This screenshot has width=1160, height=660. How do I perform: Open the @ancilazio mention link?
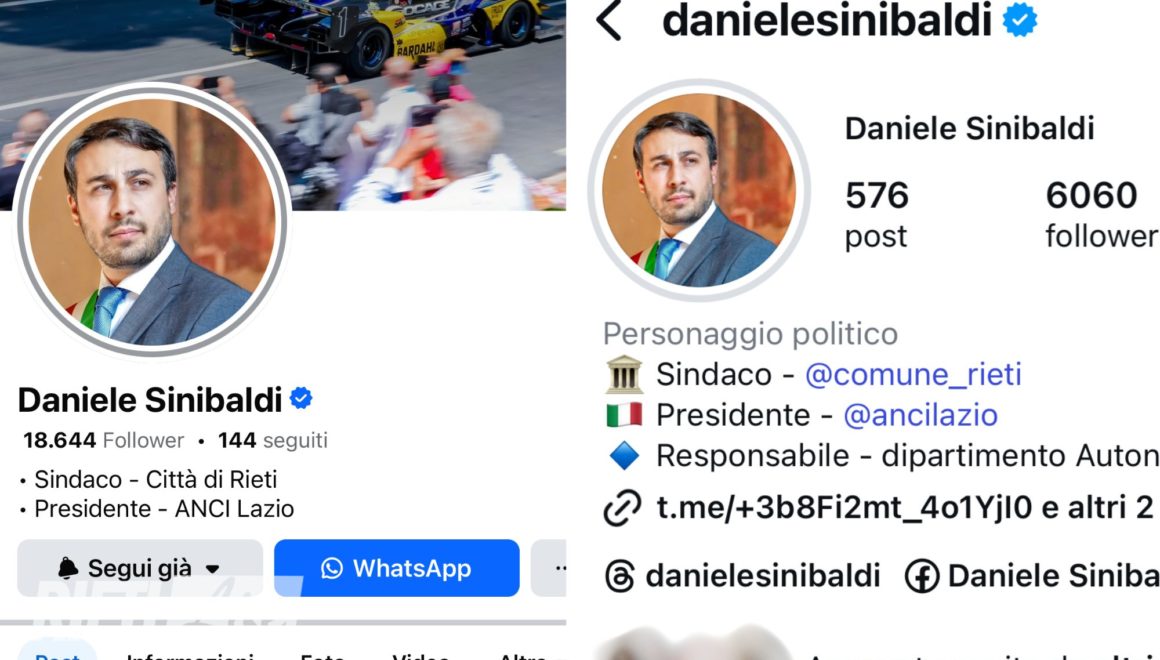[920, 415]
